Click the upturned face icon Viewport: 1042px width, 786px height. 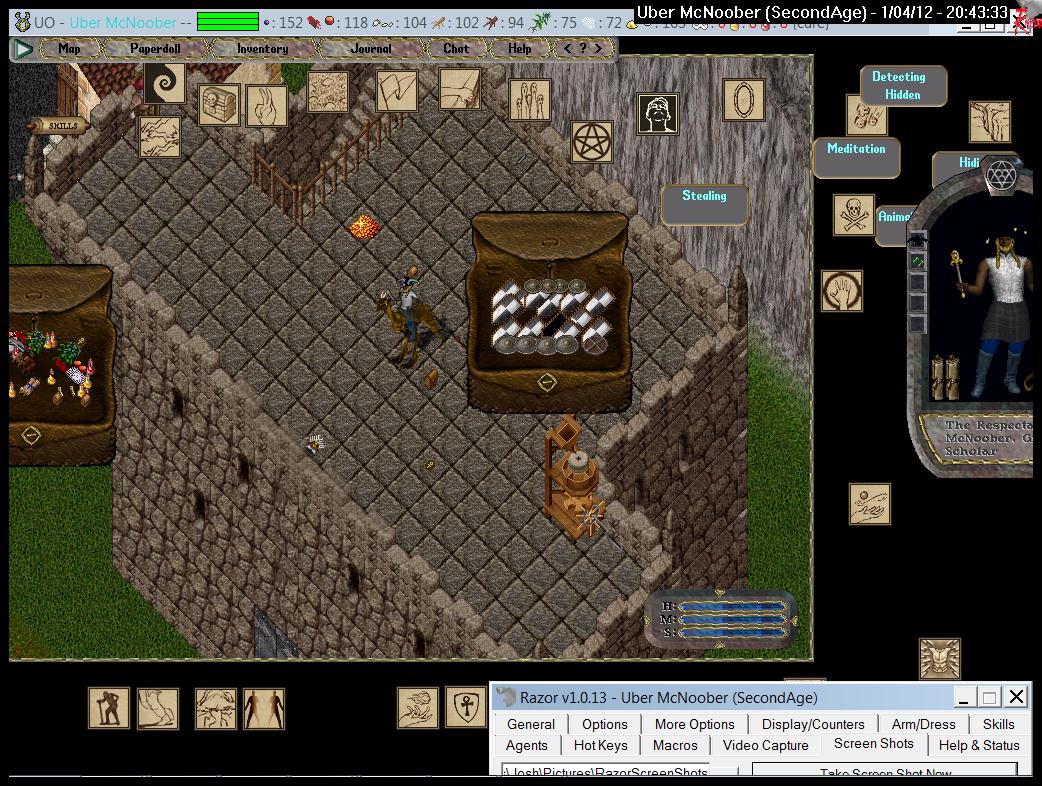point(657,114)
